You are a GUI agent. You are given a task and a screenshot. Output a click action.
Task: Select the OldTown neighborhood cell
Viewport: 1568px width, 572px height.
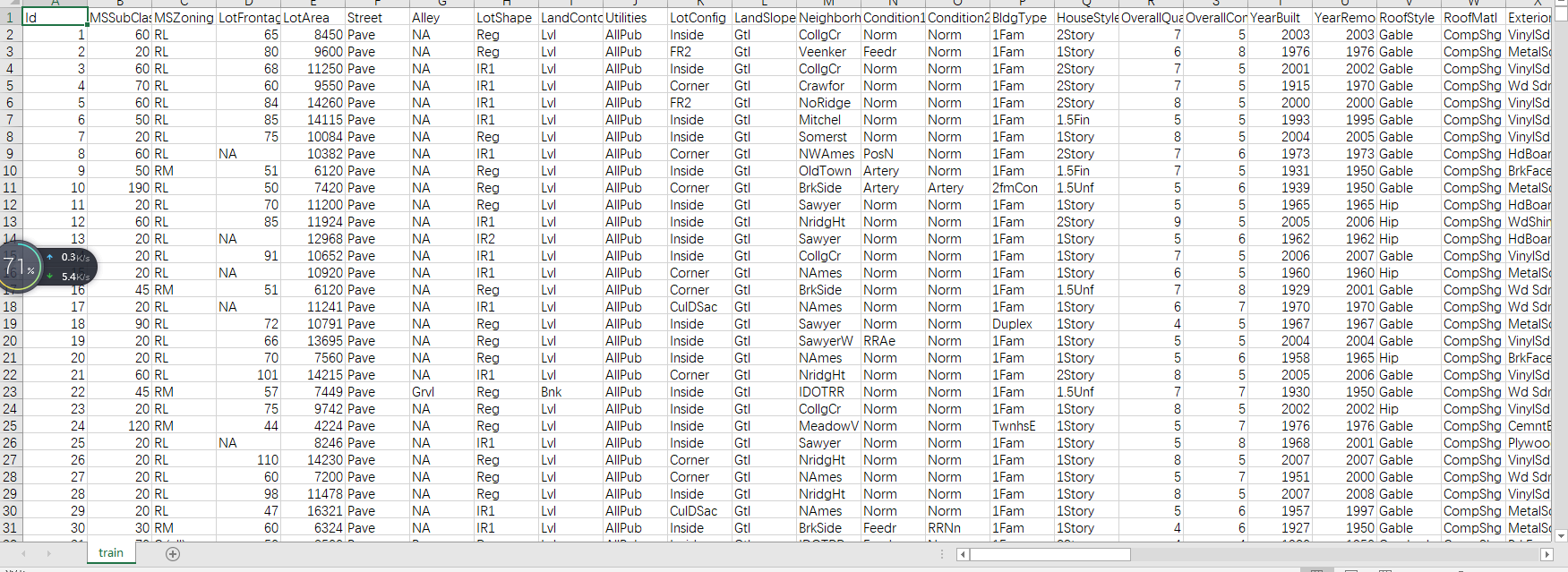(x=828, y=171)
